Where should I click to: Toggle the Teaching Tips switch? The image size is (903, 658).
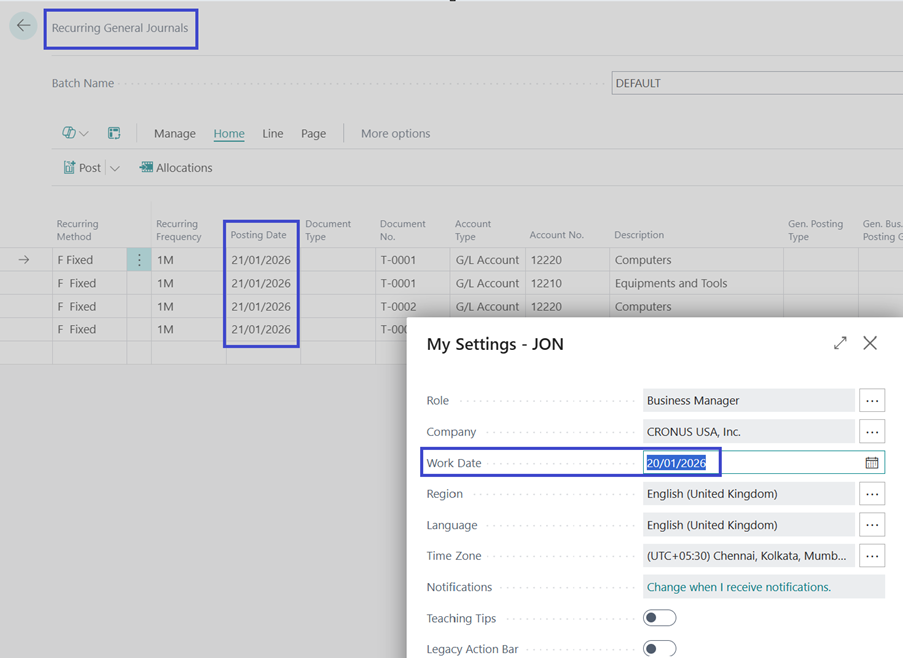[659, 618]
